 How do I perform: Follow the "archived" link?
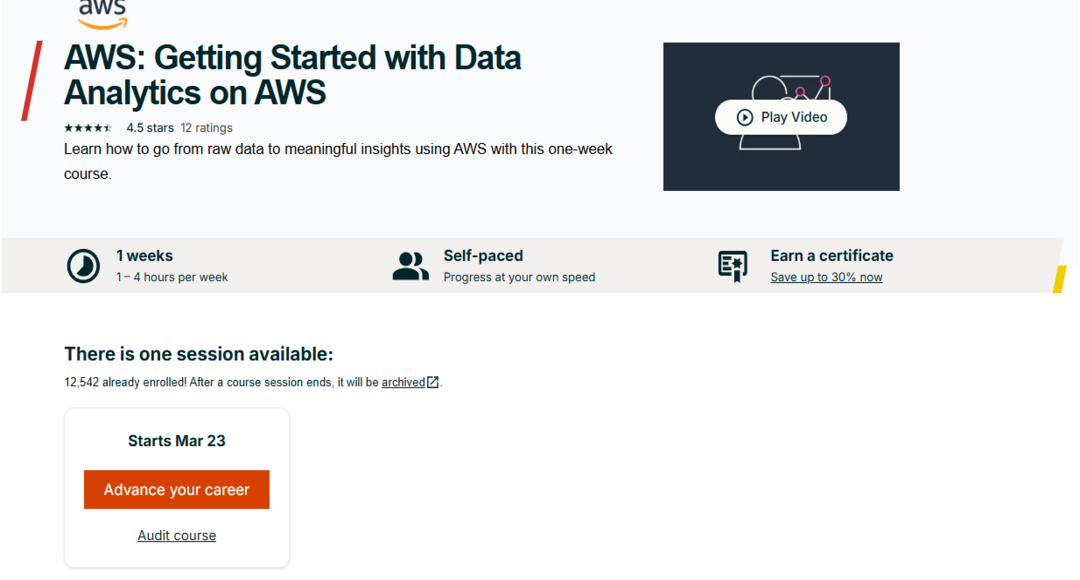[x=403, y=382]
